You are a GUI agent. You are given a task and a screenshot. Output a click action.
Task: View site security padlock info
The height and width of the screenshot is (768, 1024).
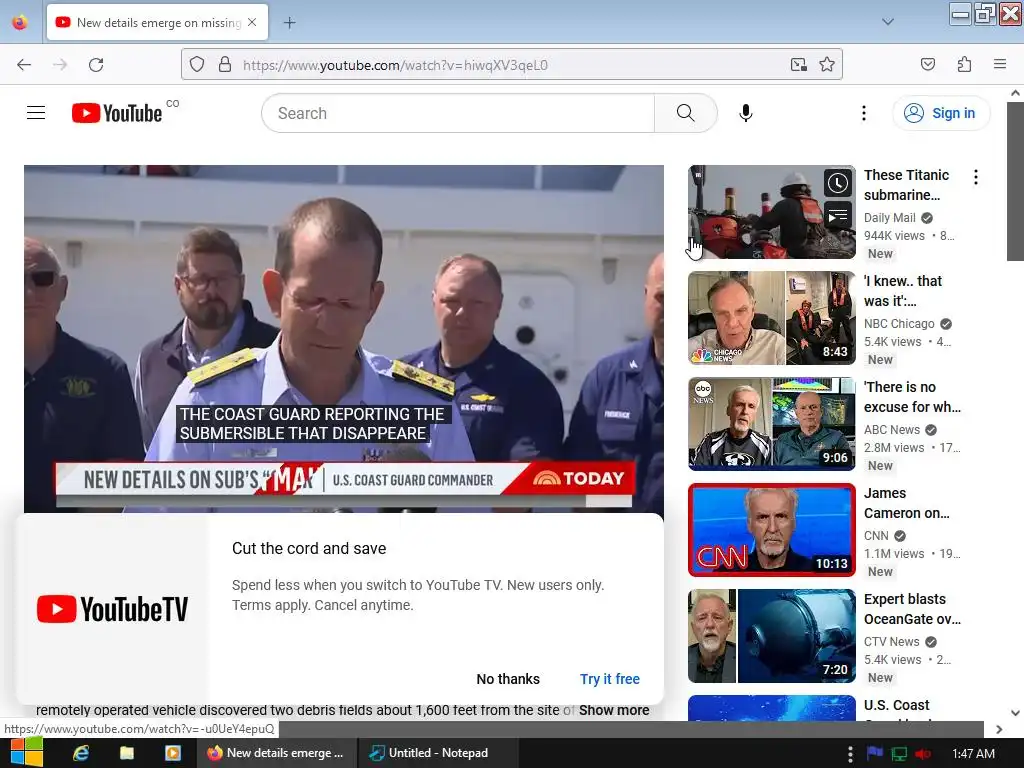pos(225,65)
